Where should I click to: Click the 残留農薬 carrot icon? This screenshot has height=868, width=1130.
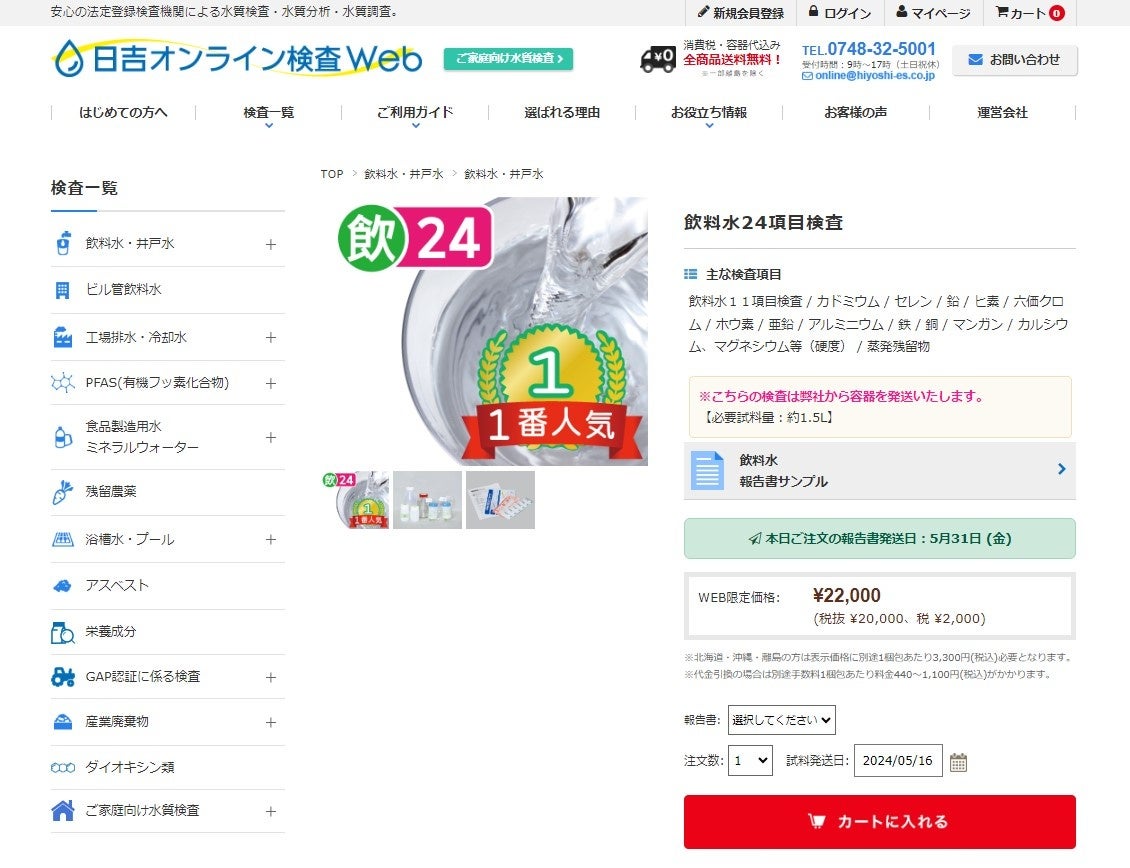[x=63, y=492]
